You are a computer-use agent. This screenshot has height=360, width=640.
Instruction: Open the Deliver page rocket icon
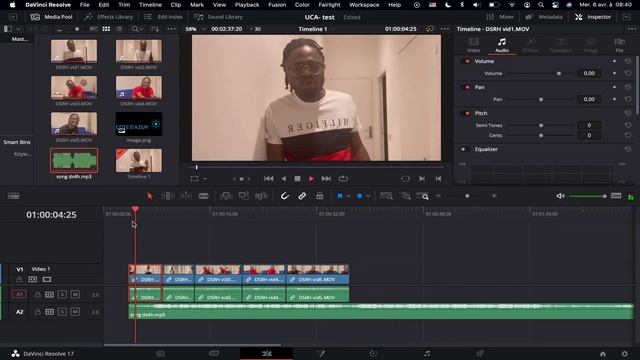480,353
